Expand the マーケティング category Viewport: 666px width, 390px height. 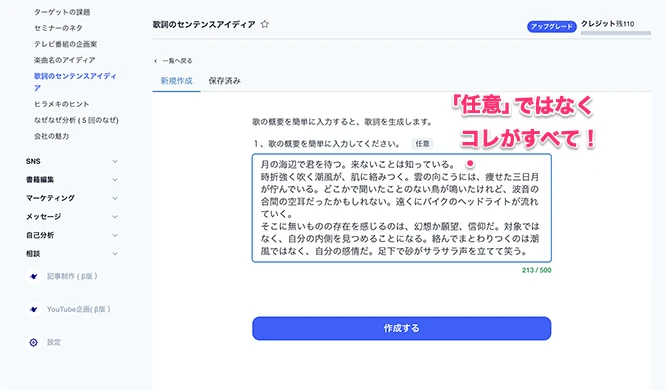[115, 198]
